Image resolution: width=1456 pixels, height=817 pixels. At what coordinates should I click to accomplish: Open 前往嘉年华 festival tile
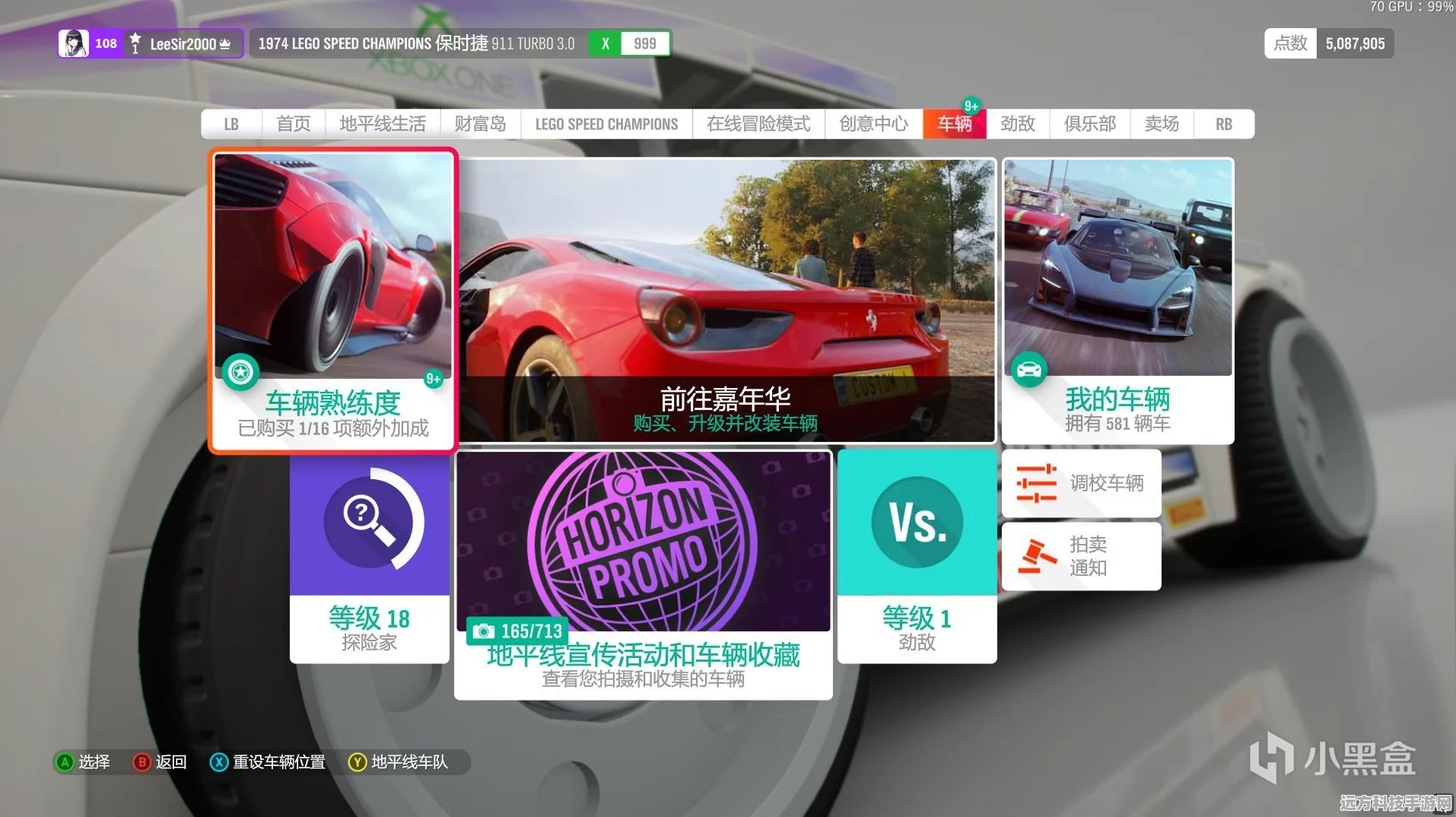726,300
